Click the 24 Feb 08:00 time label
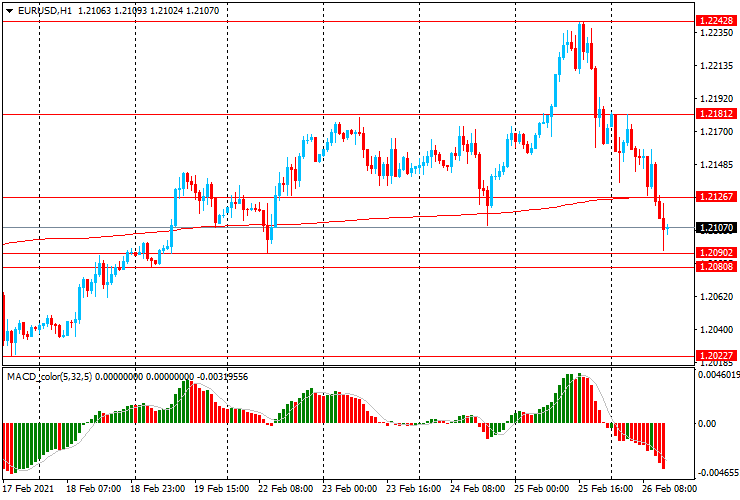The image size is (740, 500). pos(478,489)
